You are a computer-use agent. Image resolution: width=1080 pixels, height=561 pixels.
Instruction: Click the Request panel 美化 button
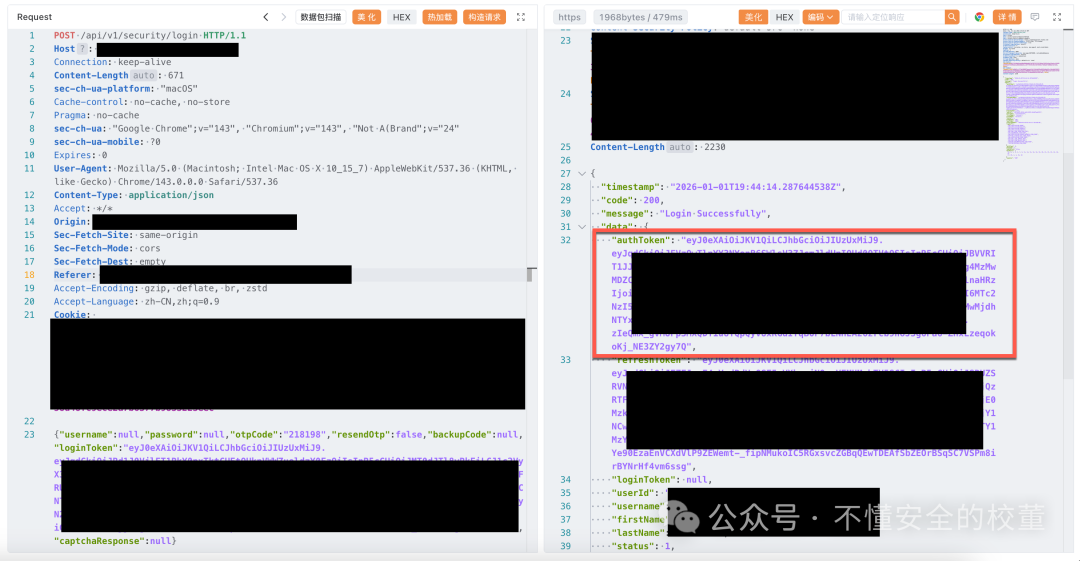(x=366, y=17)
